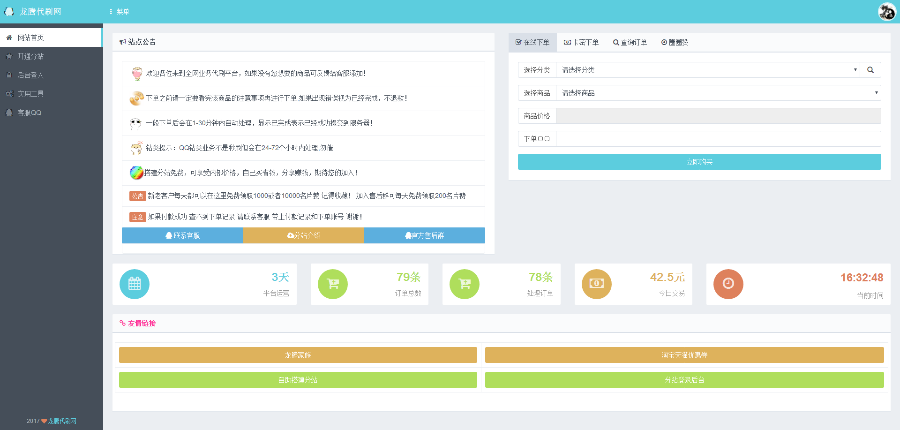This screenshot has height=430, width=900.
Task: Open 客服QQ in the sidebar
Action: tap(51, 113)
